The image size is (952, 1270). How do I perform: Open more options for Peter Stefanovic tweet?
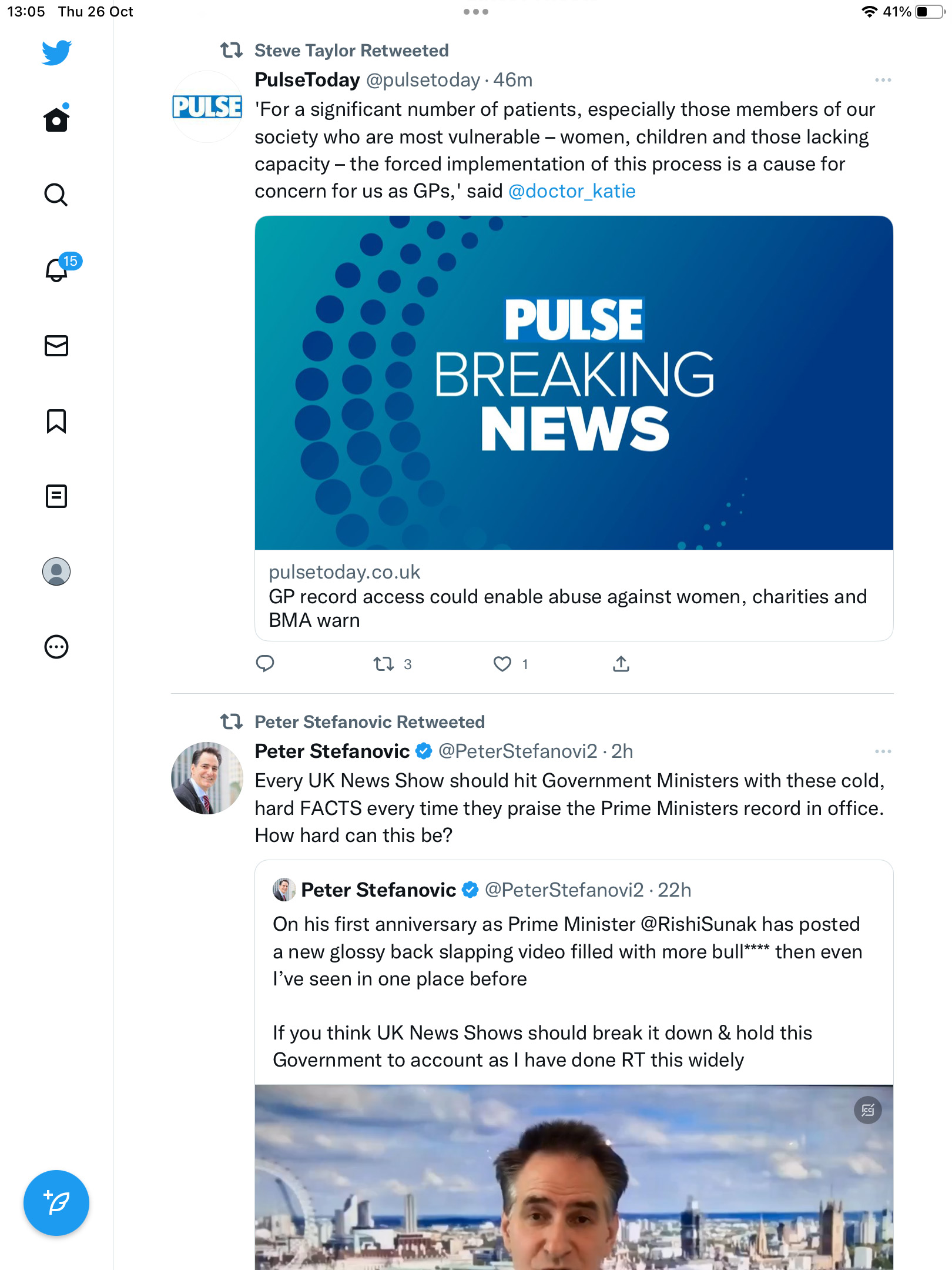point(883,751)
